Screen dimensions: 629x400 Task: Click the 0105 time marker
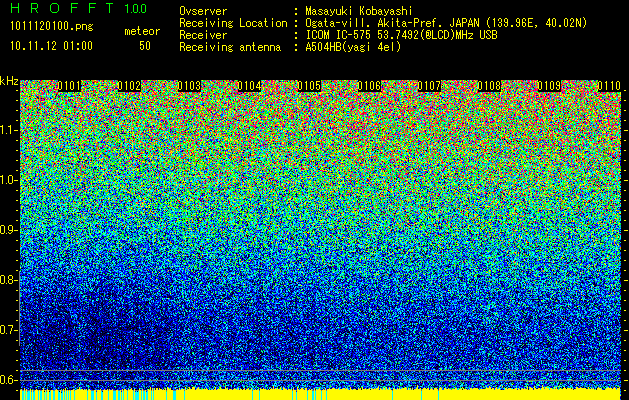(309, 86)
